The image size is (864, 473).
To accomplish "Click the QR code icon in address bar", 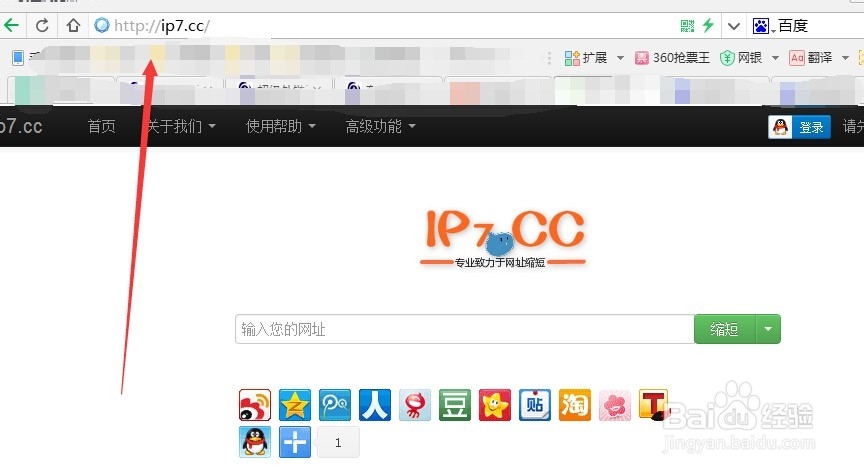I will 687,25.
